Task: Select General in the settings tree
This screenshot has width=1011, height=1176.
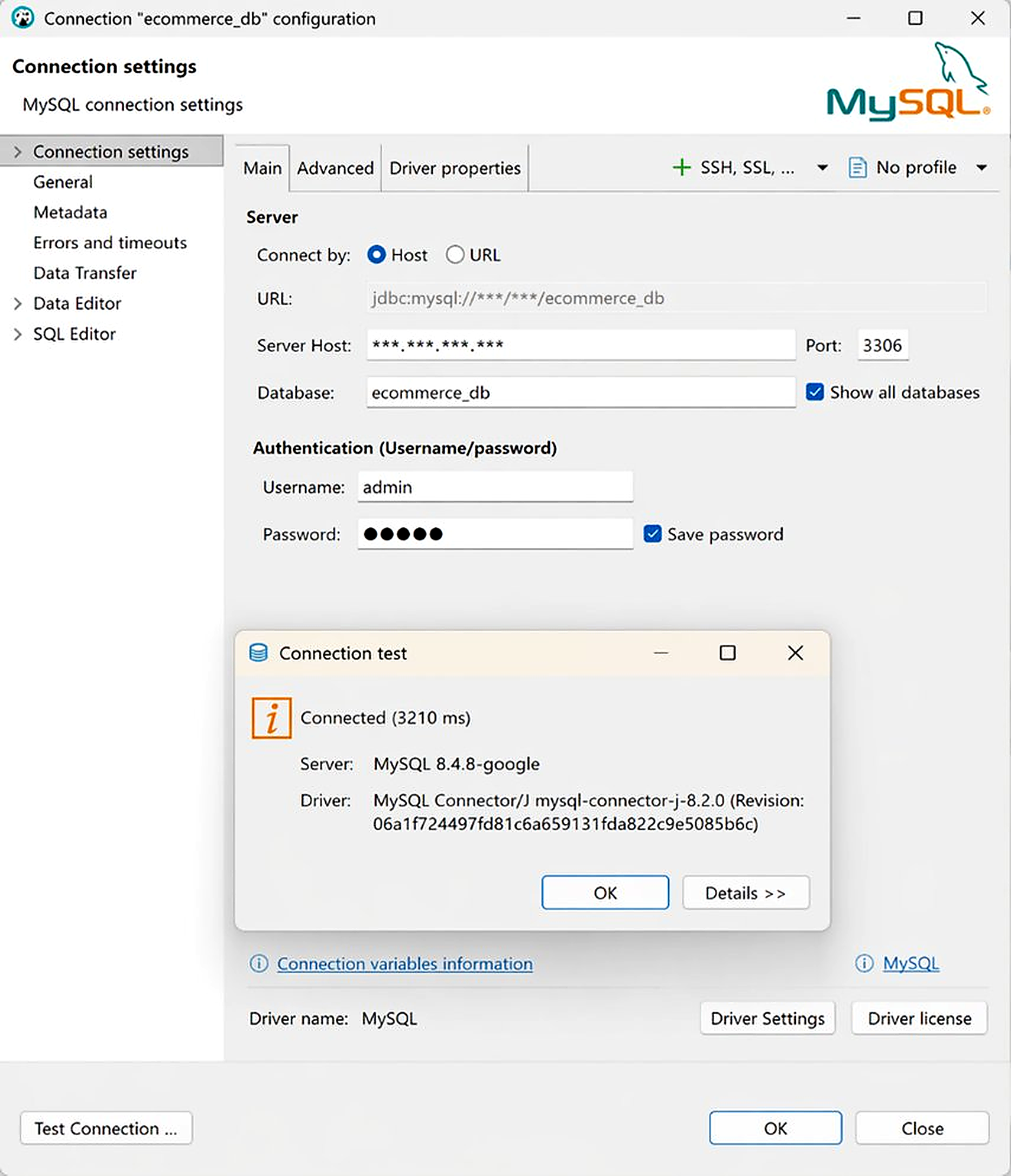Action: point(63,182)
